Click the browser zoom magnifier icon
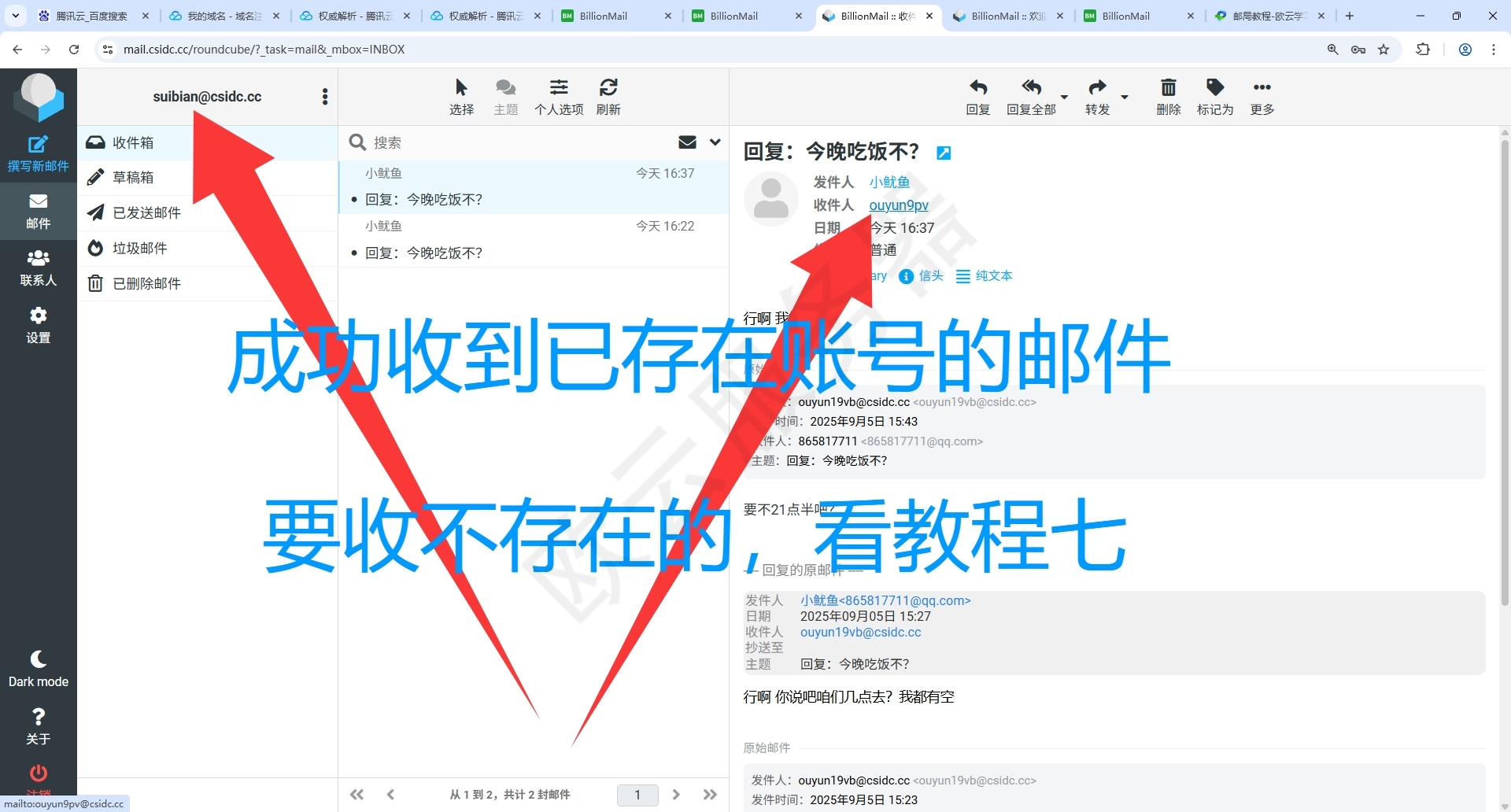The height and width of the screenshot is (812, 1511). click(1333, 50)
